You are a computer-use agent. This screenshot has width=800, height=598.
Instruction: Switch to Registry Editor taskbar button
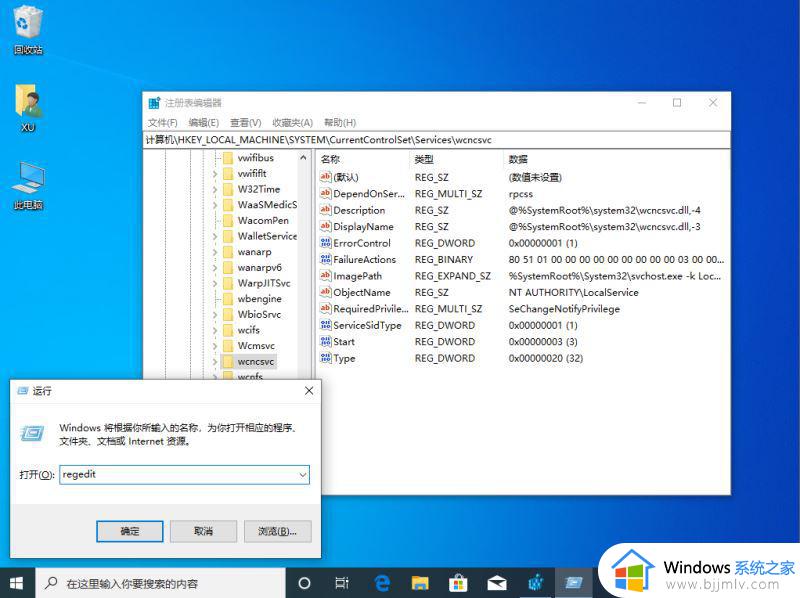[535, 583]
